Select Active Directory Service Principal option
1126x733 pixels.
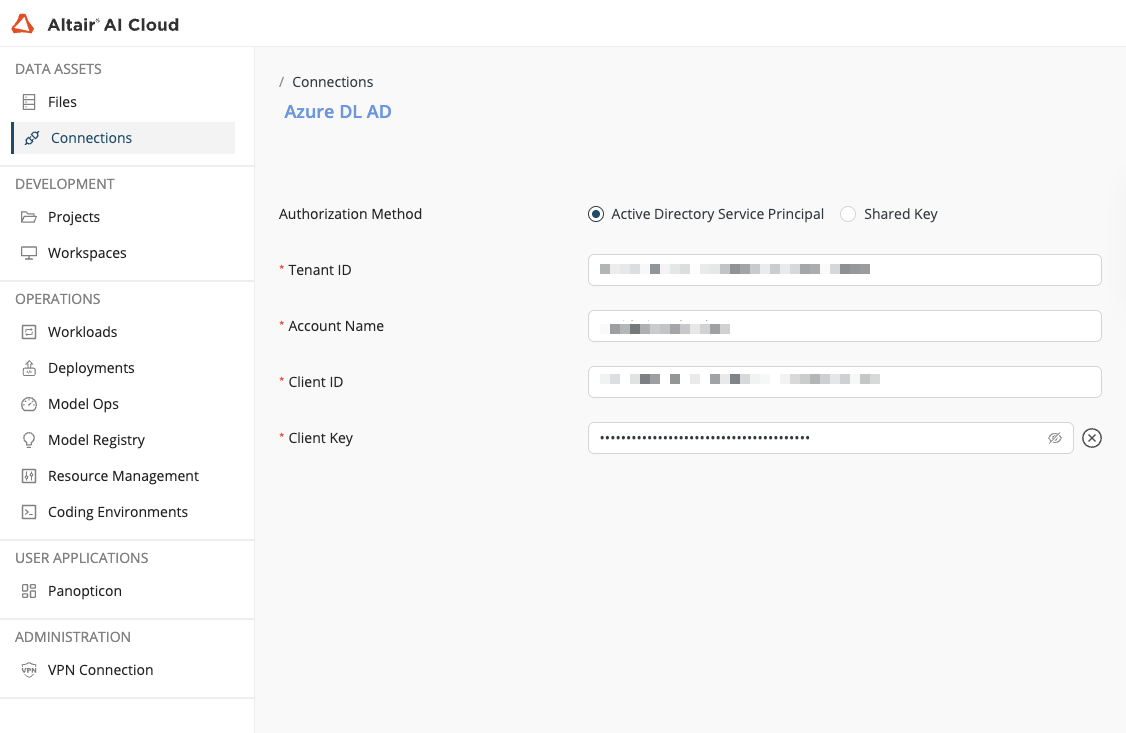click(596, 214)
